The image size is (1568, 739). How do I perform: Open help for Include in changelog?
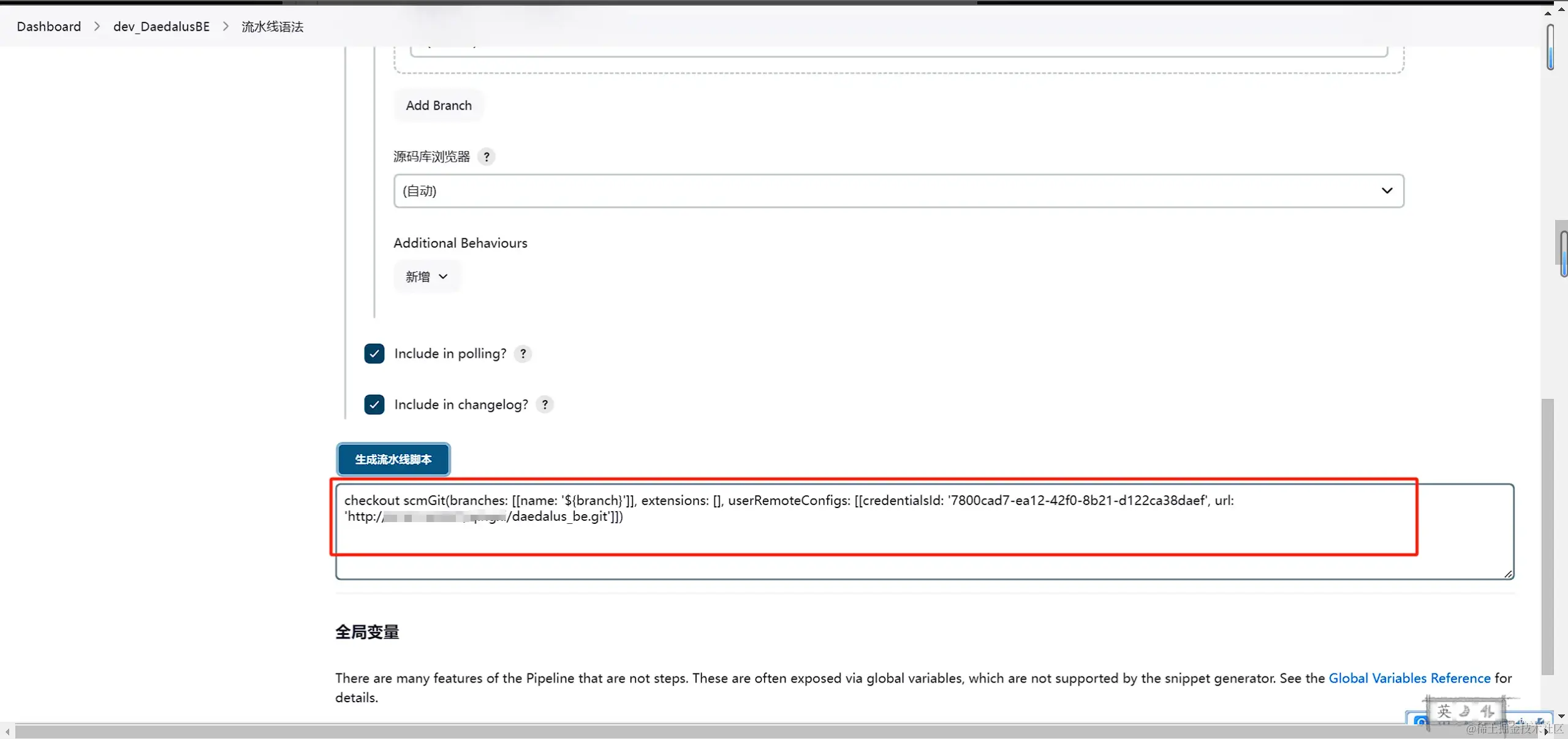(x=544, y=404)
